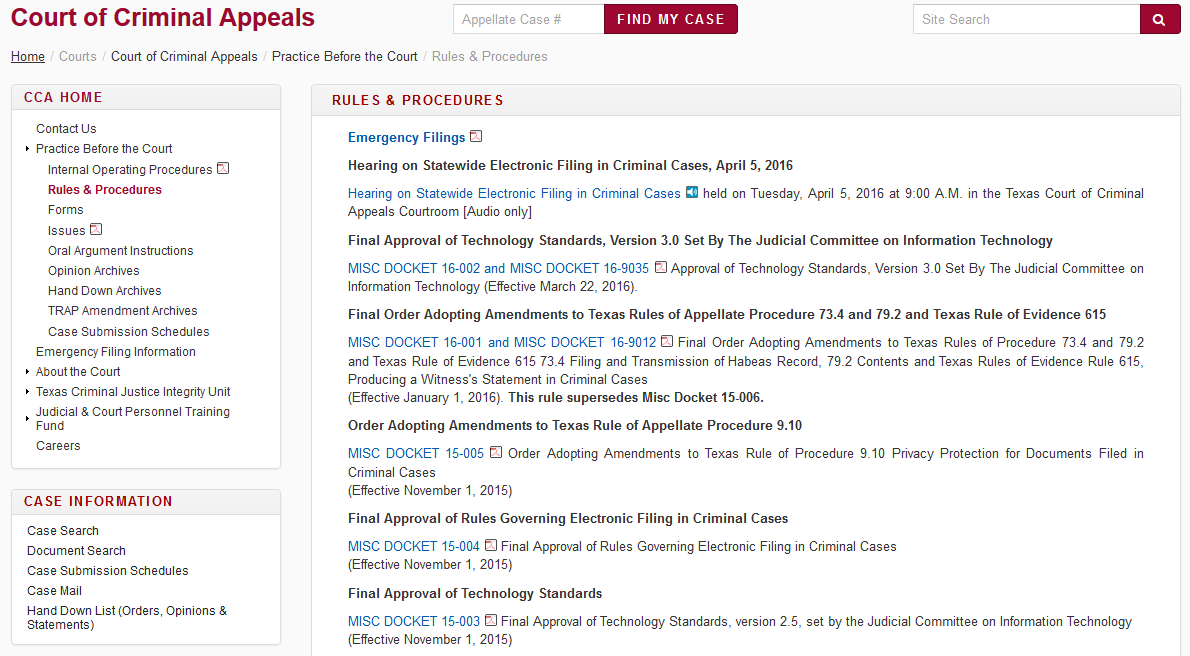The width and height of the screenshot is (1190, 656).
Task: Expand Judicial & Court Personnel Training Fund arrow
Action: (x=27, y=418)
